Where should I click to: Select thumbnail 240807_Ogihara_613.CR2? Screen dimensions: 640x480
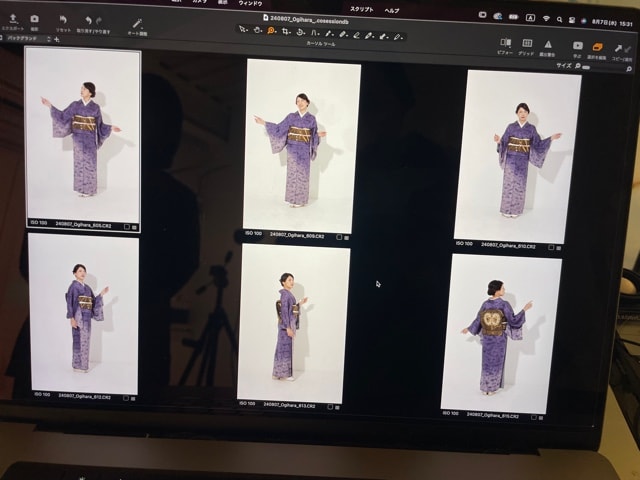[293, 324]
